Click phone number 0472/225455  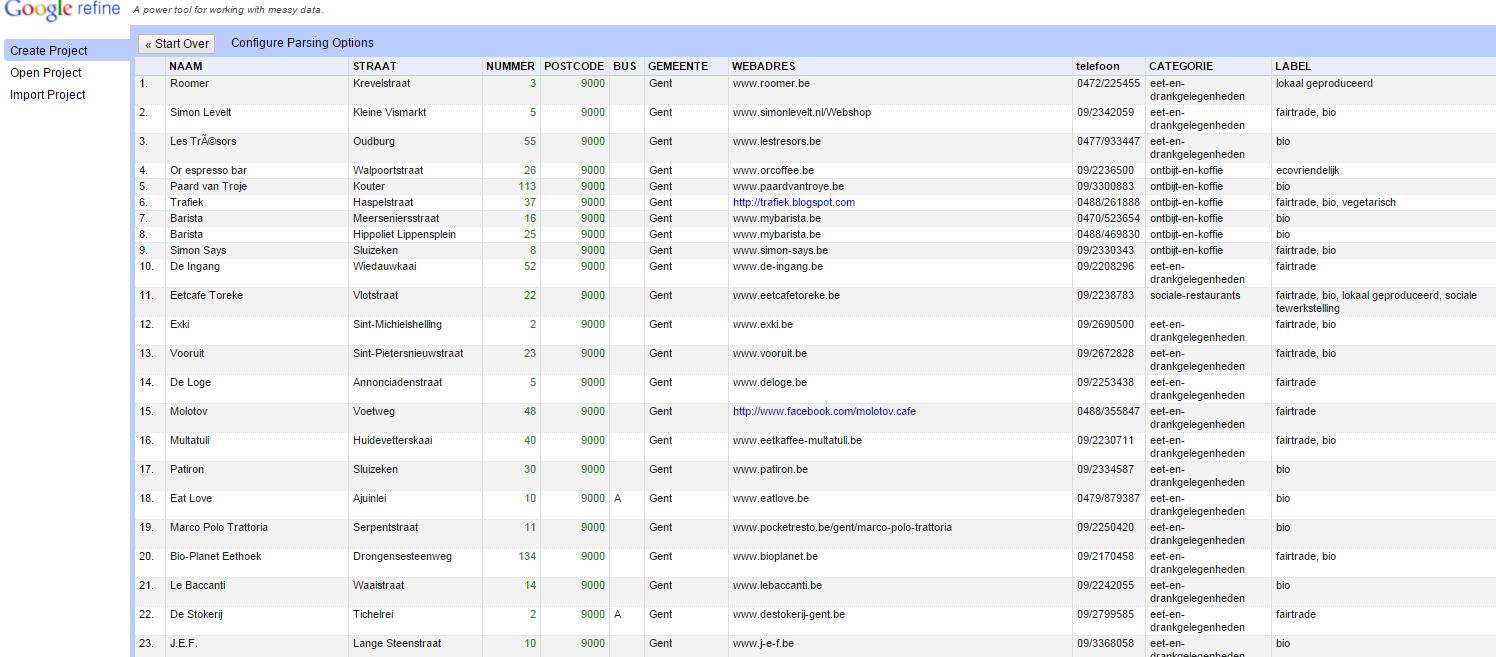click(x=1108, y=83)
